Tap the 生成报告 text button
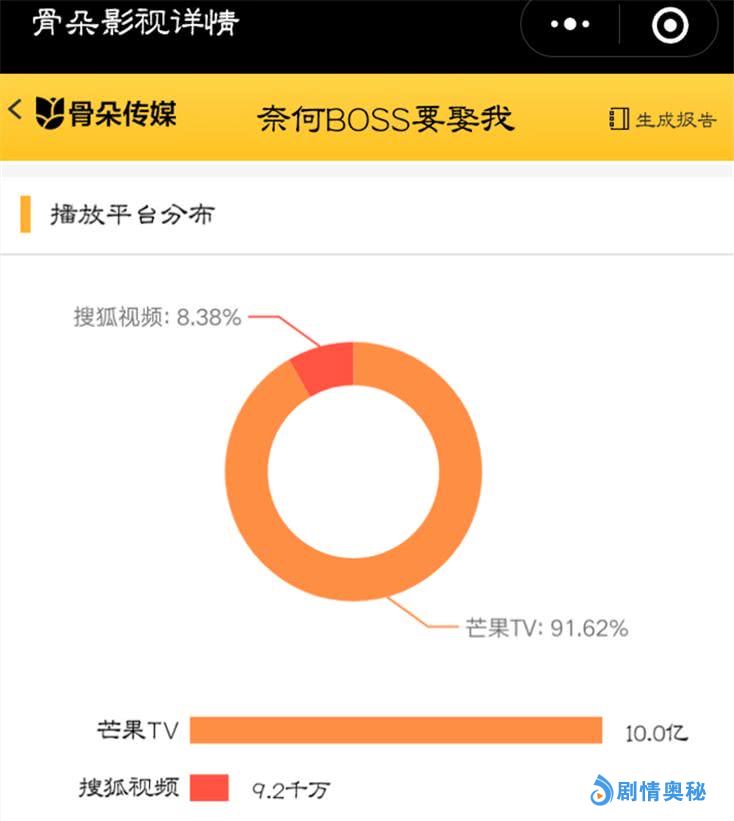This screenshot has width=734, height=821. click(676, 119)
